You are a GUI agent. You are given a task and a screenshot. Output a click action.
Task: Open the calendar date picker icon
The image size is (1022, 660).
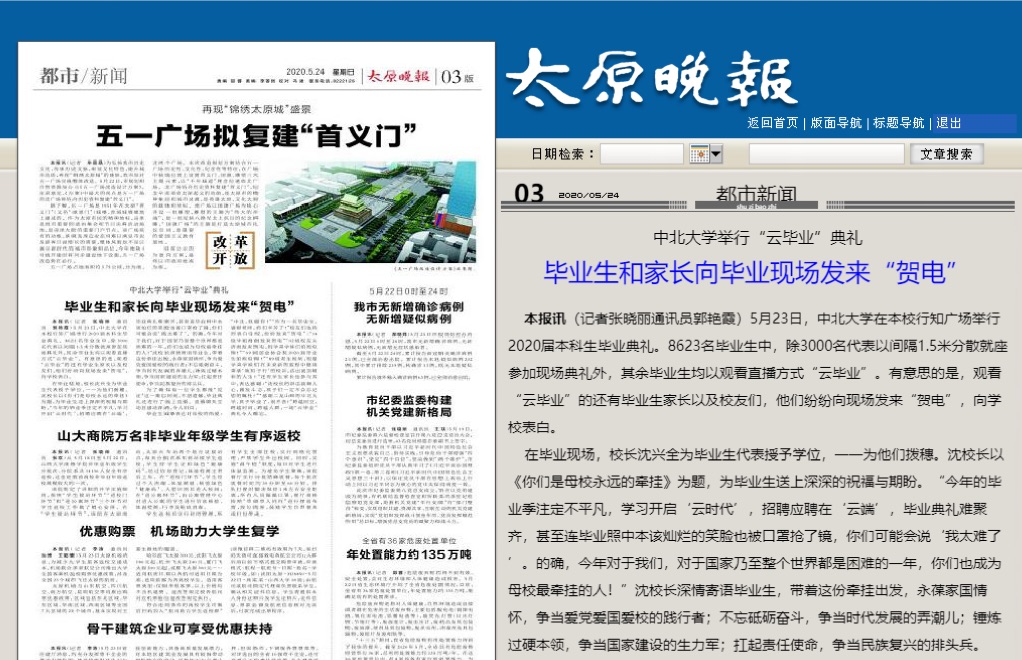pyautogui.click(x=699, y=154)
